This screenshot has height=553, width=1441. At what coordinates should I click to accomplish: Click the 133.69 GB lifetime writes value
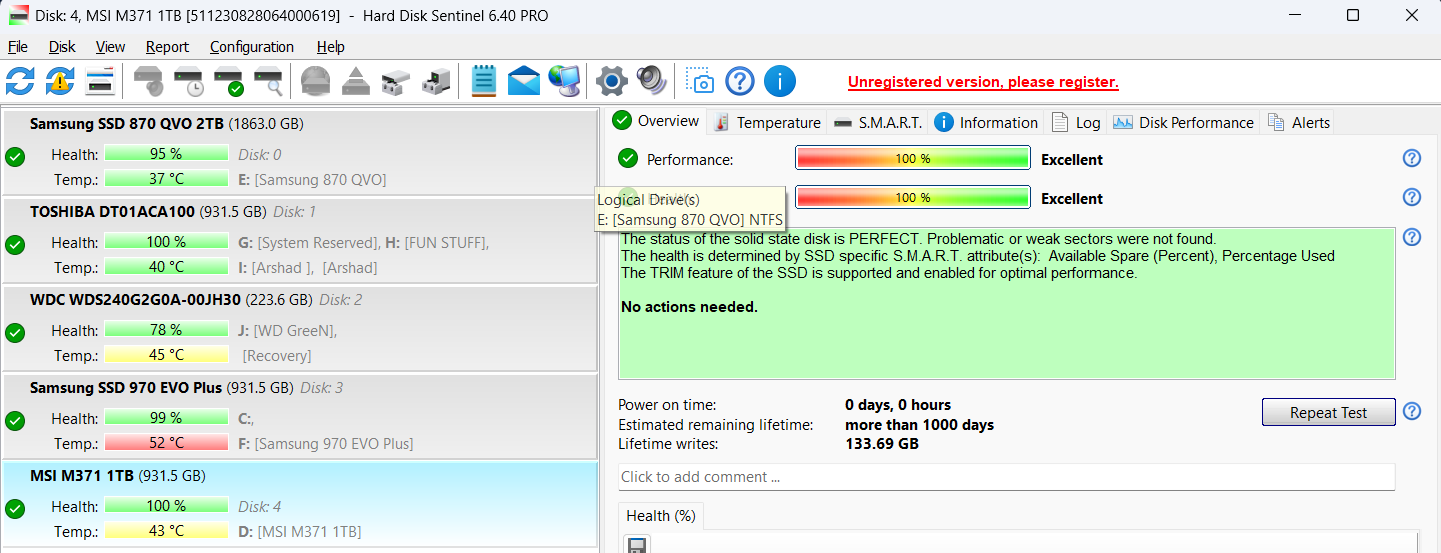(882, 443)
